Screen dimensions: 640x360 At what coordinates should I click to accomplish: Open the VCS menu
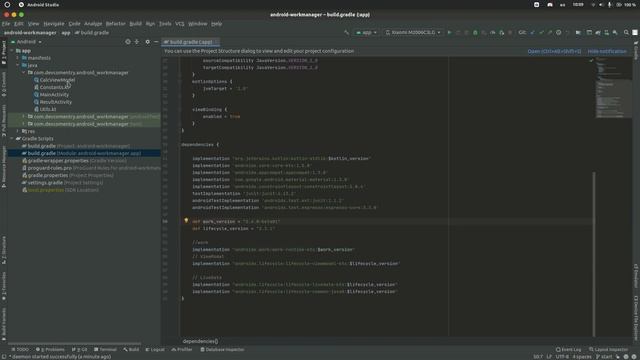[180, 24]
